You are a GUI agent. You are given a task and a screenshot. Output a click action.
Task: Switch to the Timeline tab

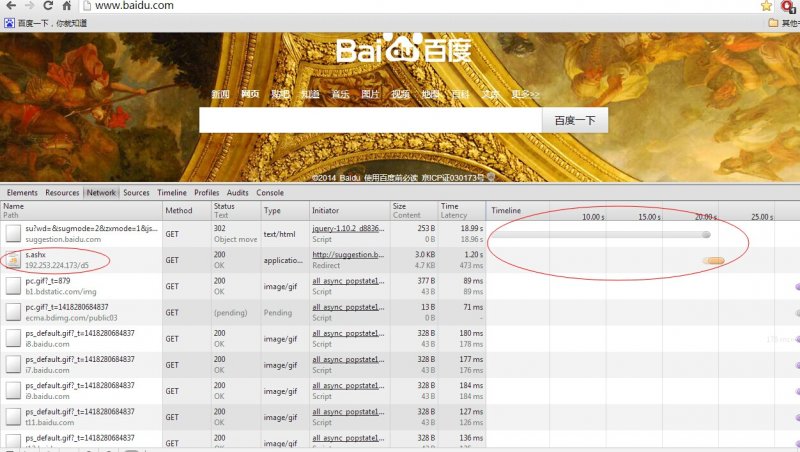click(172, 193)
